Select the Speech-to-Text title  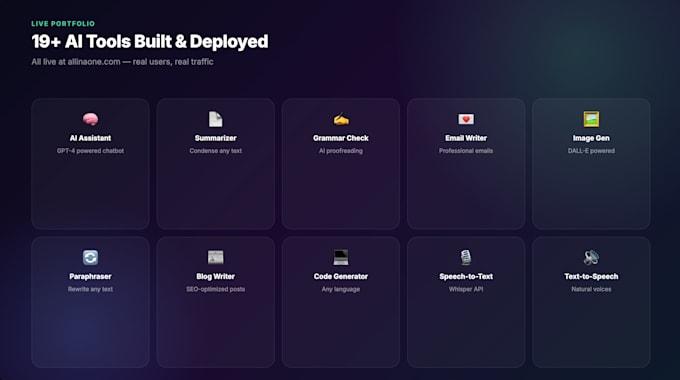pyautogui.click(x=466, y=276)
